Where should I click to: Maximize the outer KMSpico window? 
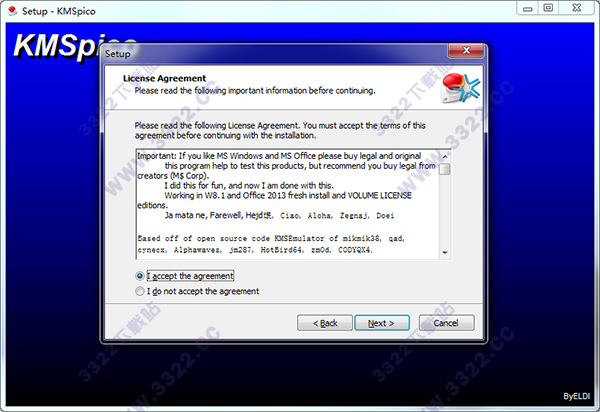click(x=548, y=8)
